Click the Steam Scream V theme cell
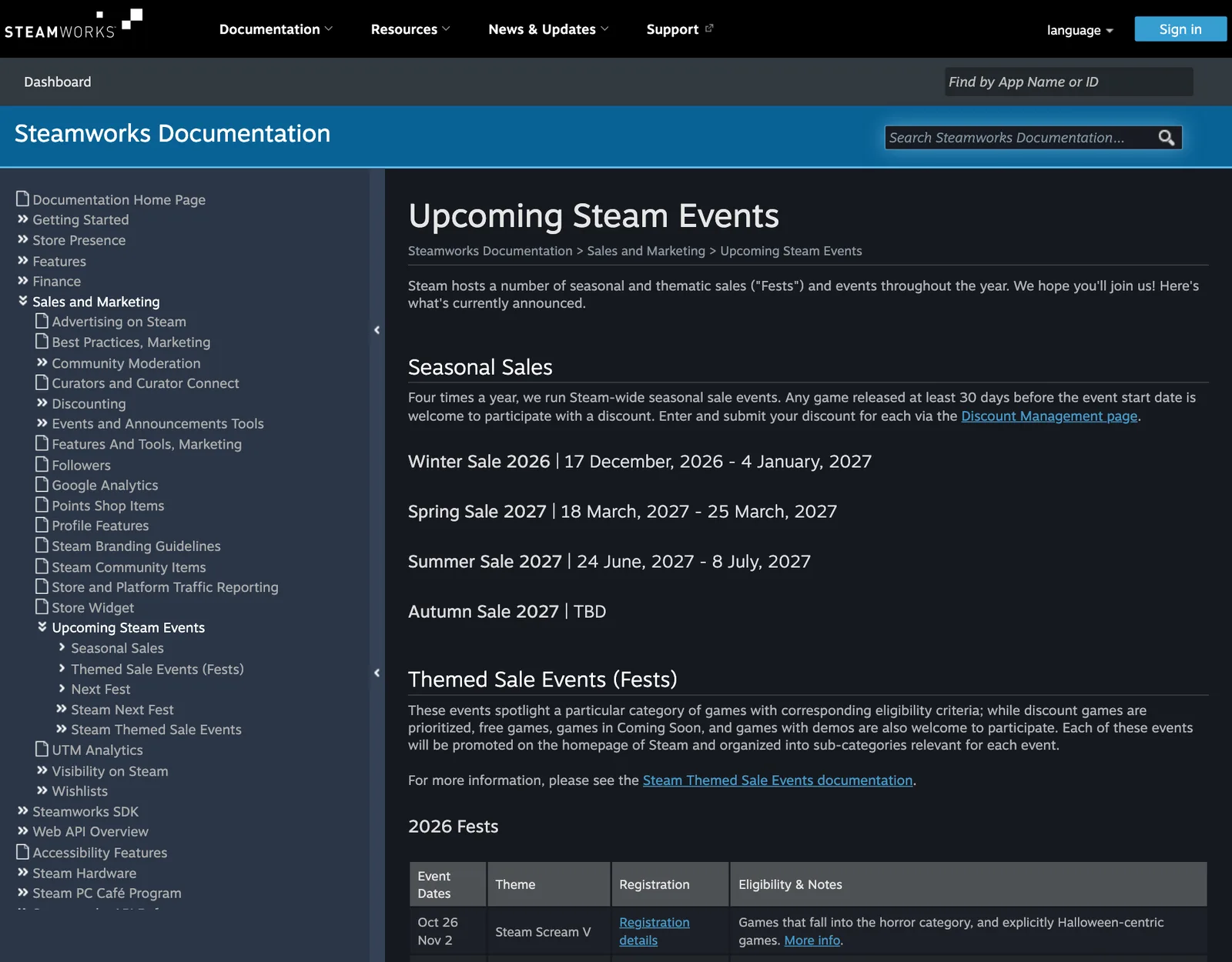This screenshot has height=962, width=1232. [x=548, y=931]
